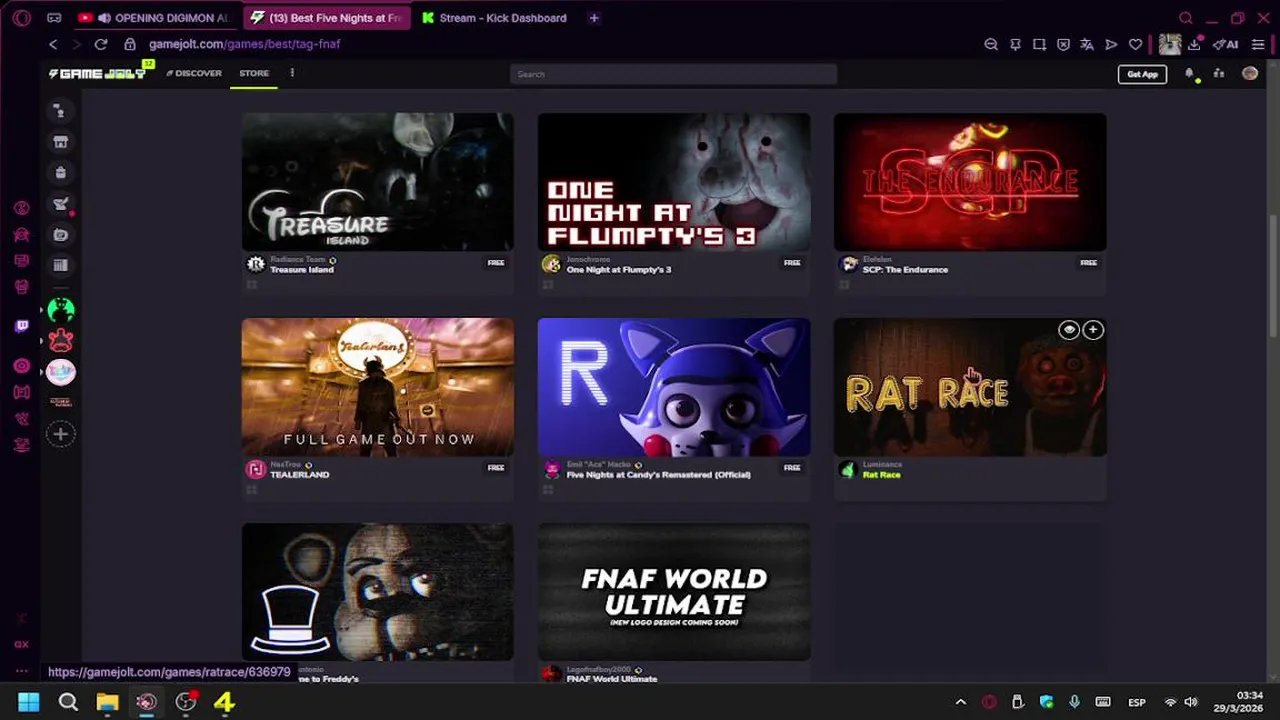Click the site padlock security icon
The height and width of the screenshot is (720, 1280).
pyautogui.click(x=130, y=44)
